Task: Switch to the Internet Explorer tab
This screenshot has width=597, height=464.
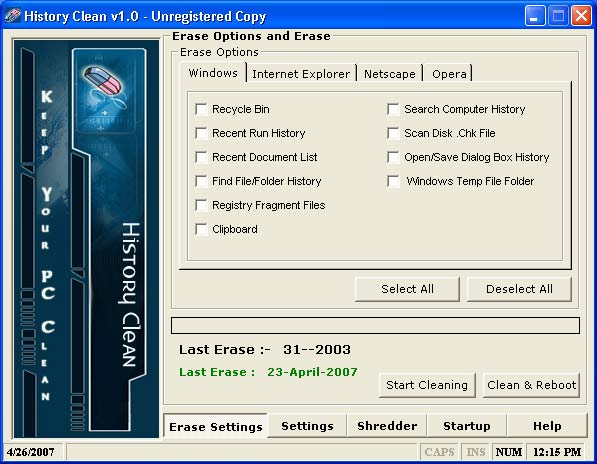Action: pyautogui.click(x=301, y=74)
